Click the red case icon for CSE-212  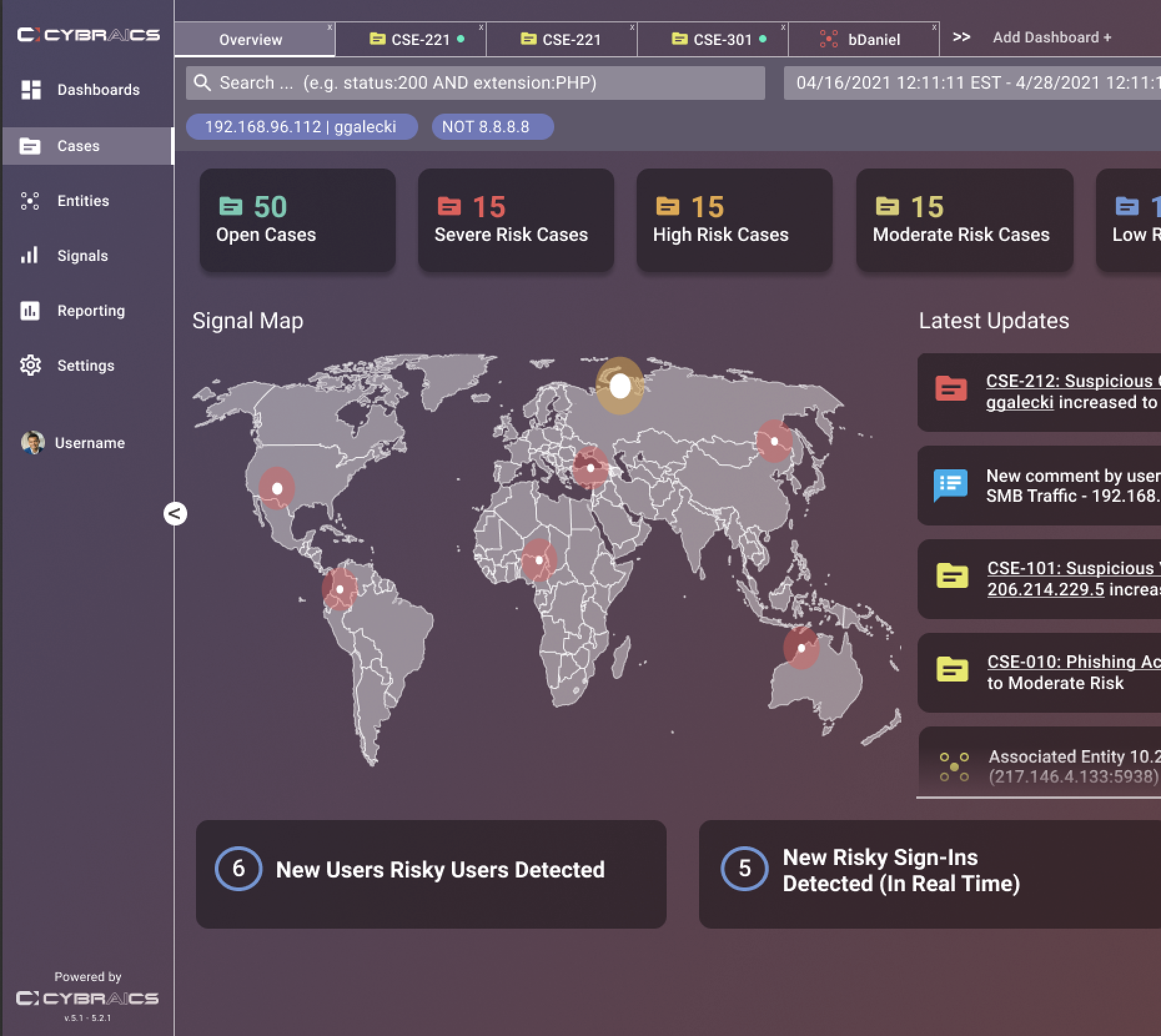pyautogui.click(x=951, y=388)
